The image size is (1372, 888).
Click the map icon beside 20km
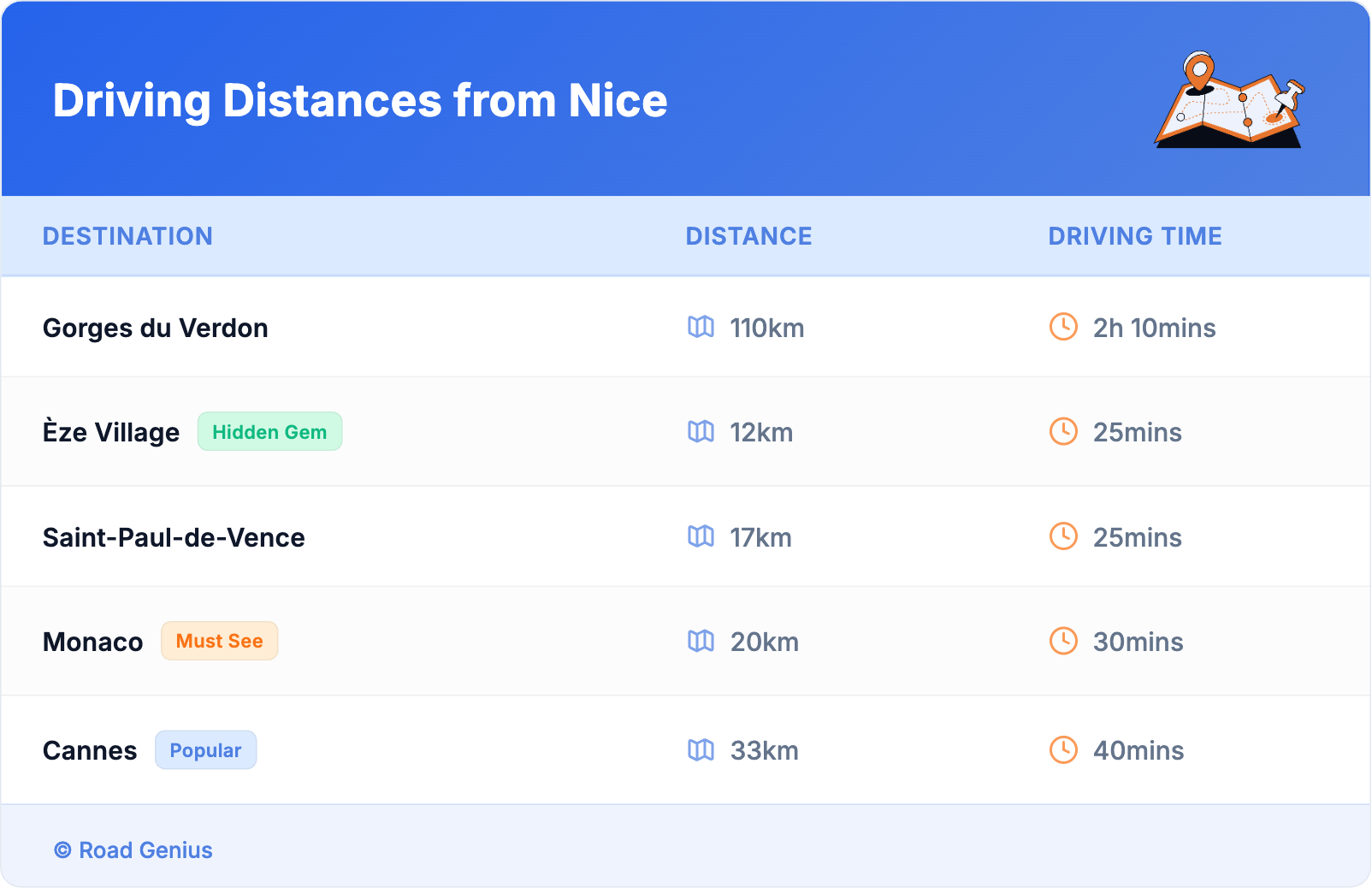pos(701,641)
